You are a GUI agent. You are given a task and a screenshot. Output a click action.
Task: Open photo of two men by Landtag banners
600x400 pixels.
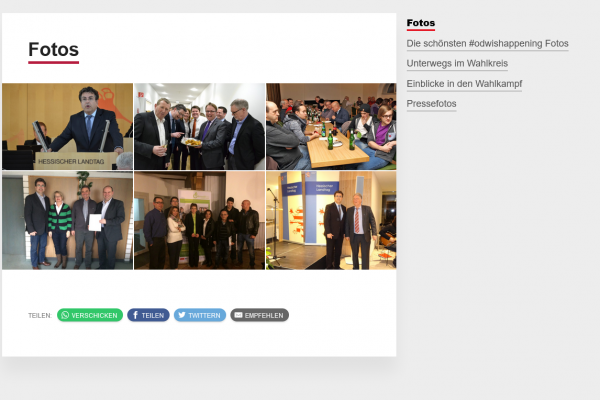tap(331, 220)
